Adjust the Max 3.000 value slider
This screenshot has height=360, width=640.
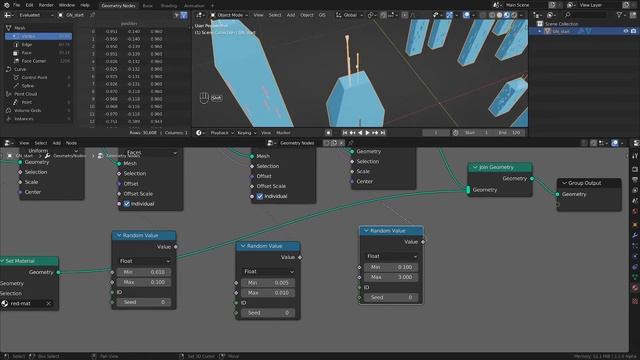point(391,277)
